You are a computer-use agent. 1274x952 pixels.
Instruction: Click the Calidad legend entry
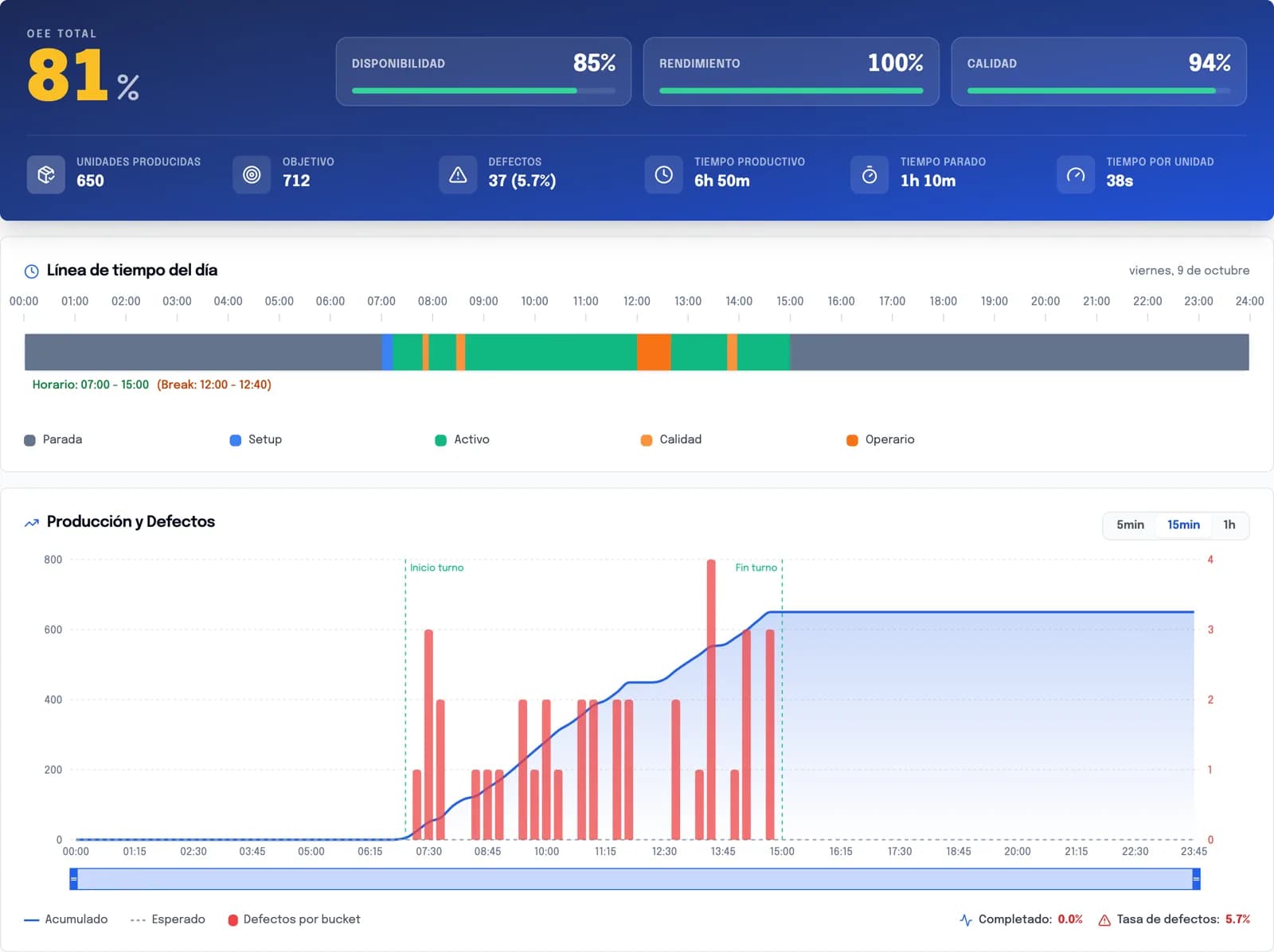click(x=671, y=439)
